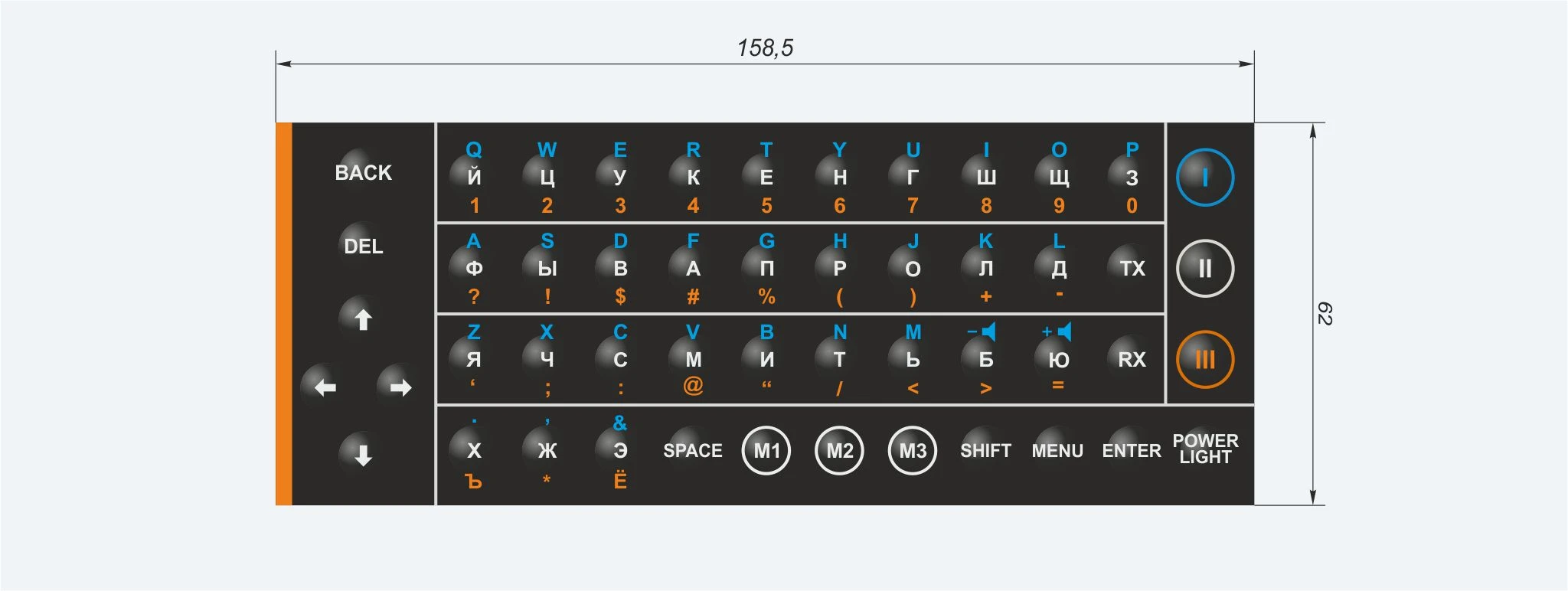Click the ENTER key

coord(1132,450)
